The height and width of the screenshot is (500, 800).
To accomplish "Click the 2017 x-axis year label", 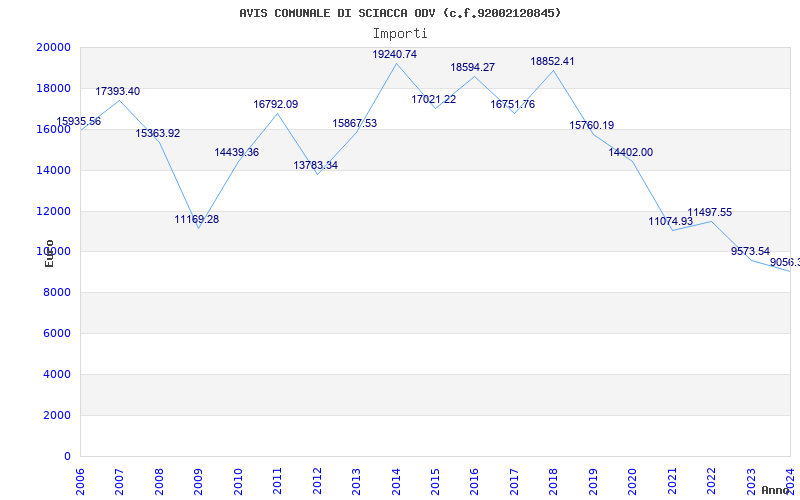I will [514, 481].
